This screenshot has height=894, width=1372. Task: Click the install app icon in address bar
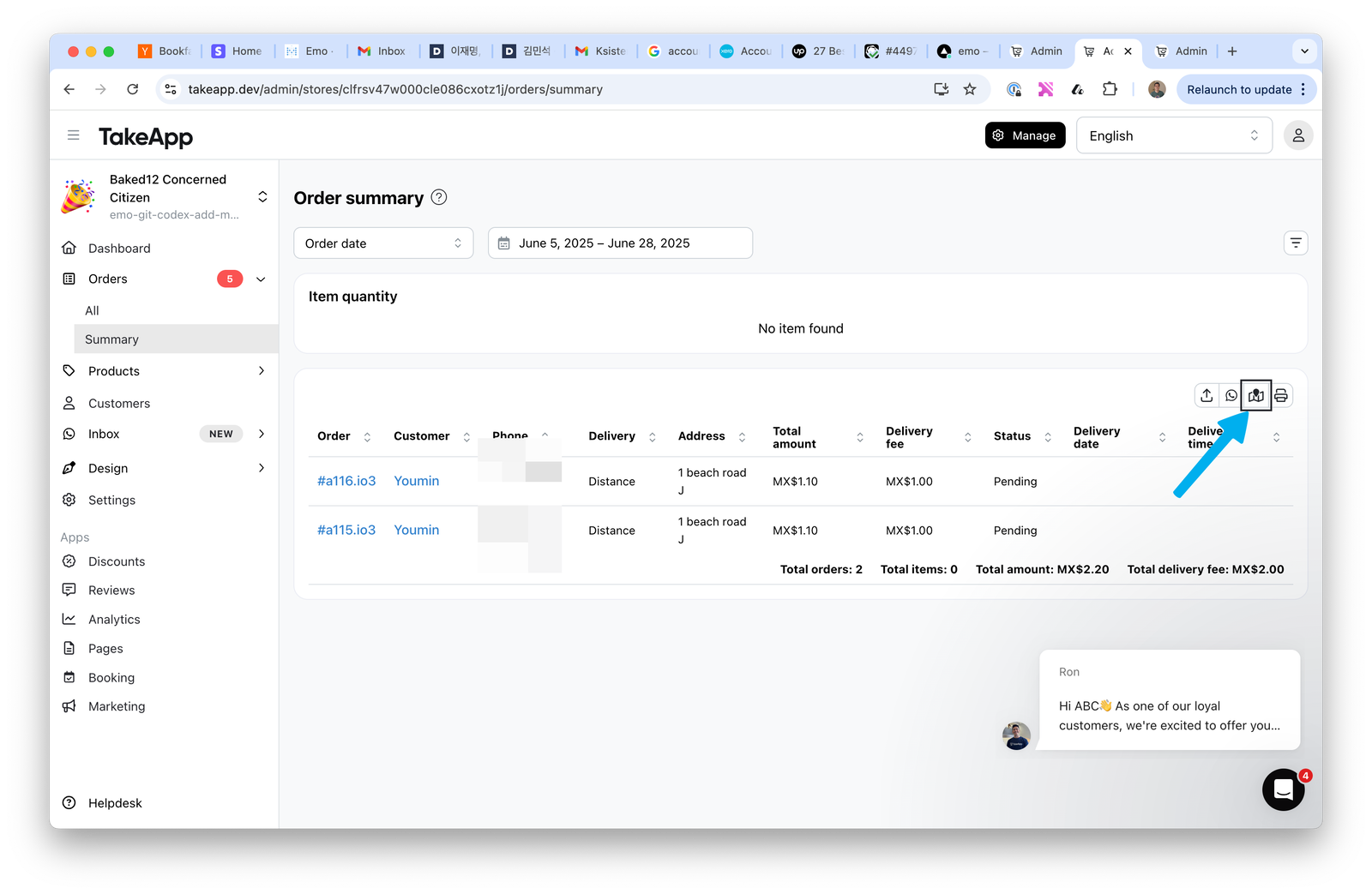pyautogui.click(x=942, y=89)
